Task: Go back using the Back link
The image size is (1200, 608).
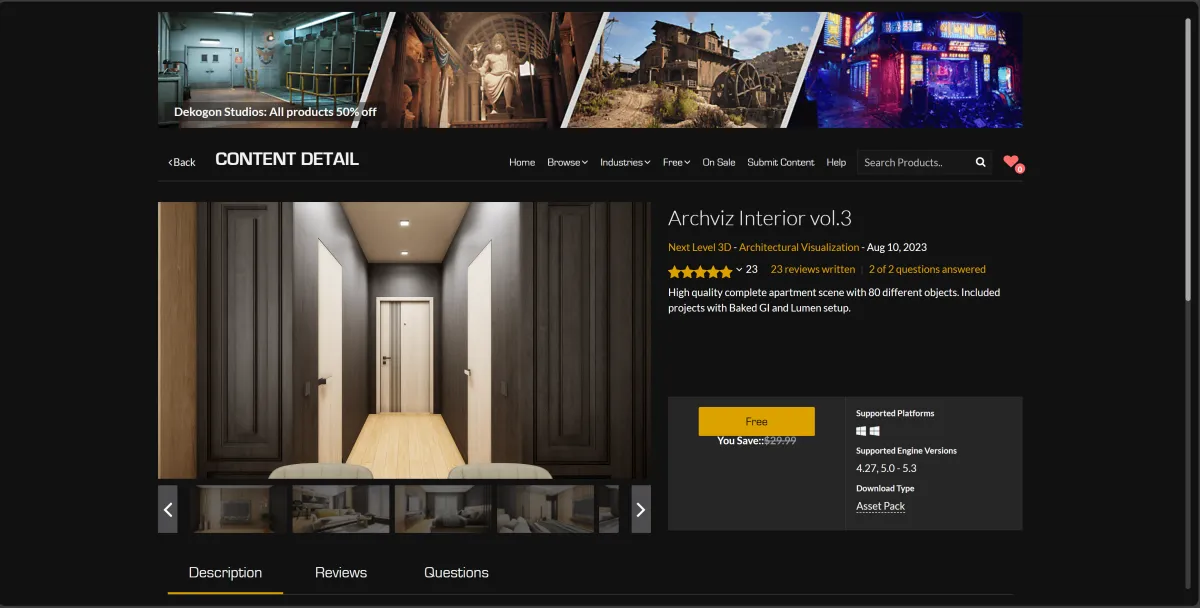Action: 182,162
